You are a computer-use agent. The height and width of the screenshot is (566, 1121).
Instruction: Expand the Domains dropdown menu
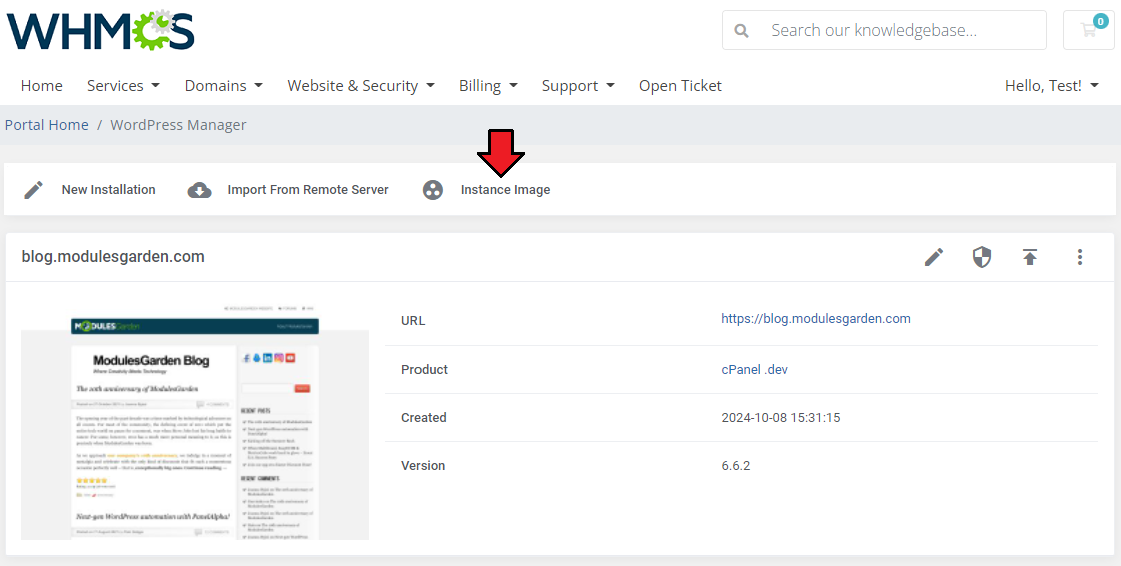[x=224, y=86]
